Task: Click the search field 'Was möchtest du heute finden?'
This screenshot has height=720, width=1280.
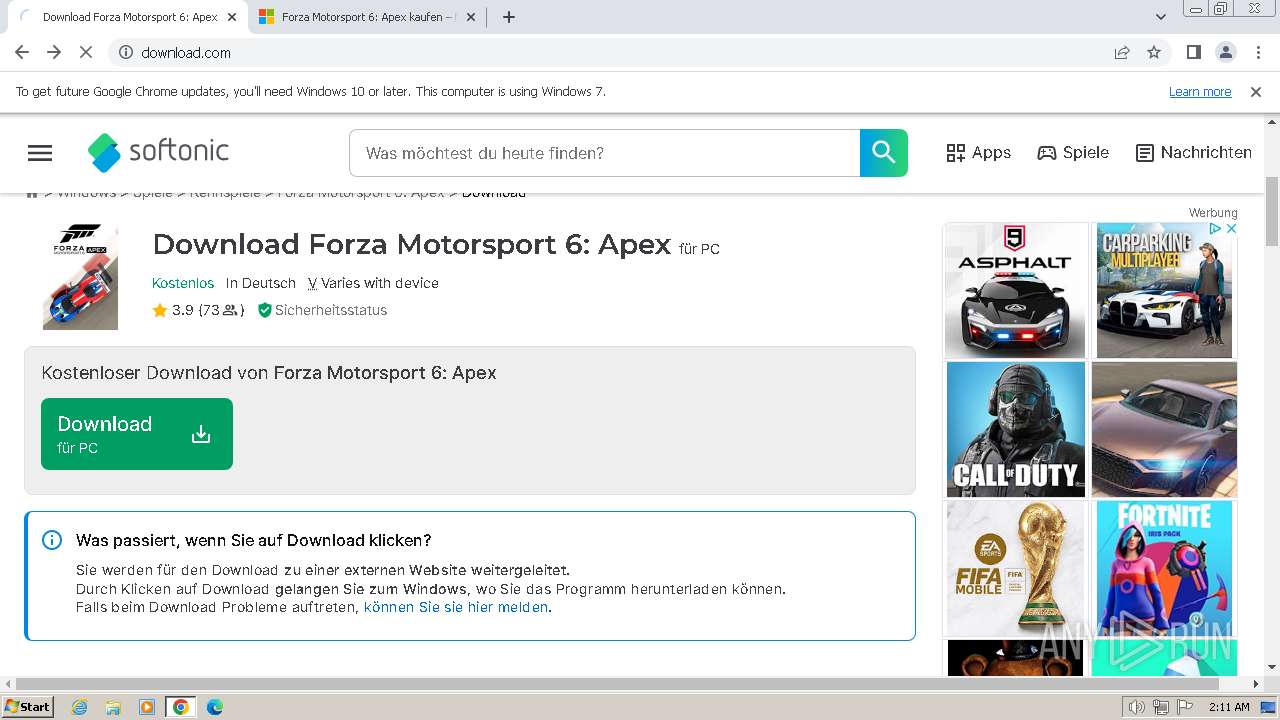Action: click(x=605, y=153)
